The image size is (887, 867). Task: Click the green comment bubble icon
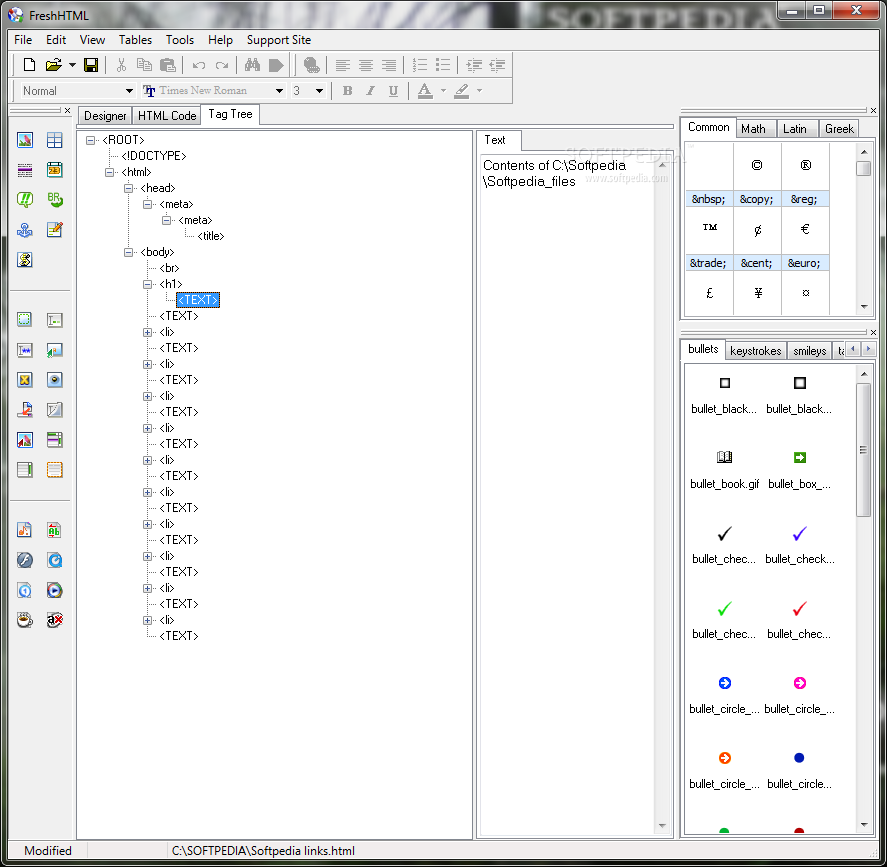pos(25,200)
